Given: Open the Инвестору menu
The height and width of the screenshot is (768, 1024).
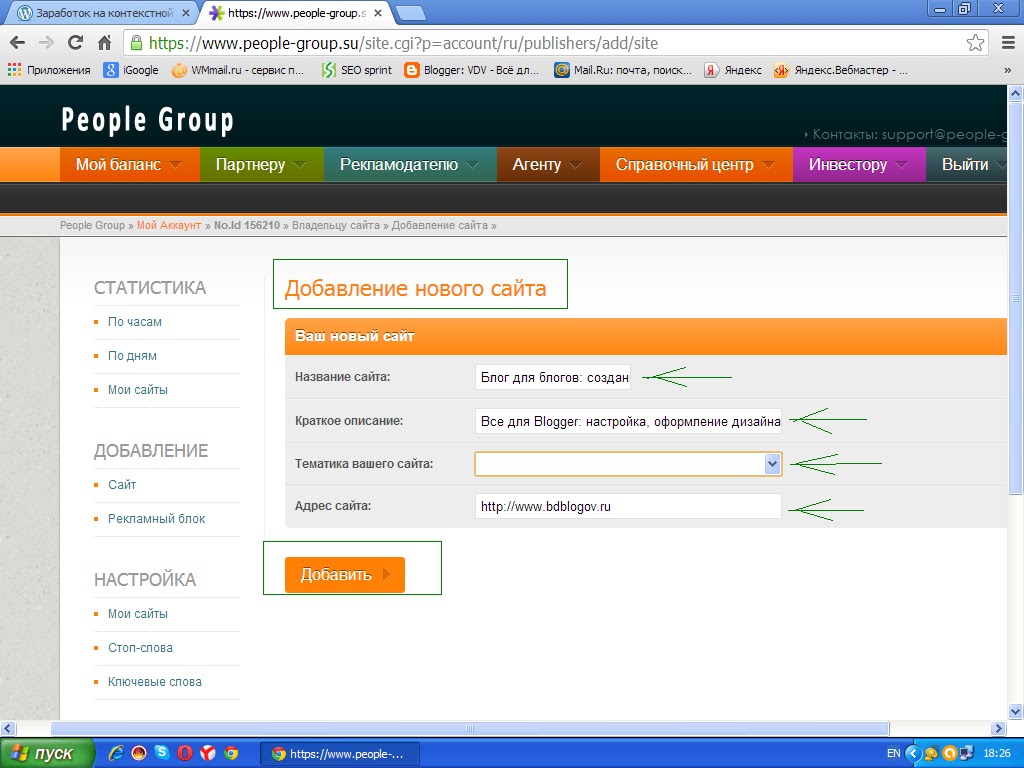Looking at the screenshot, I should [x=859, y=164].
